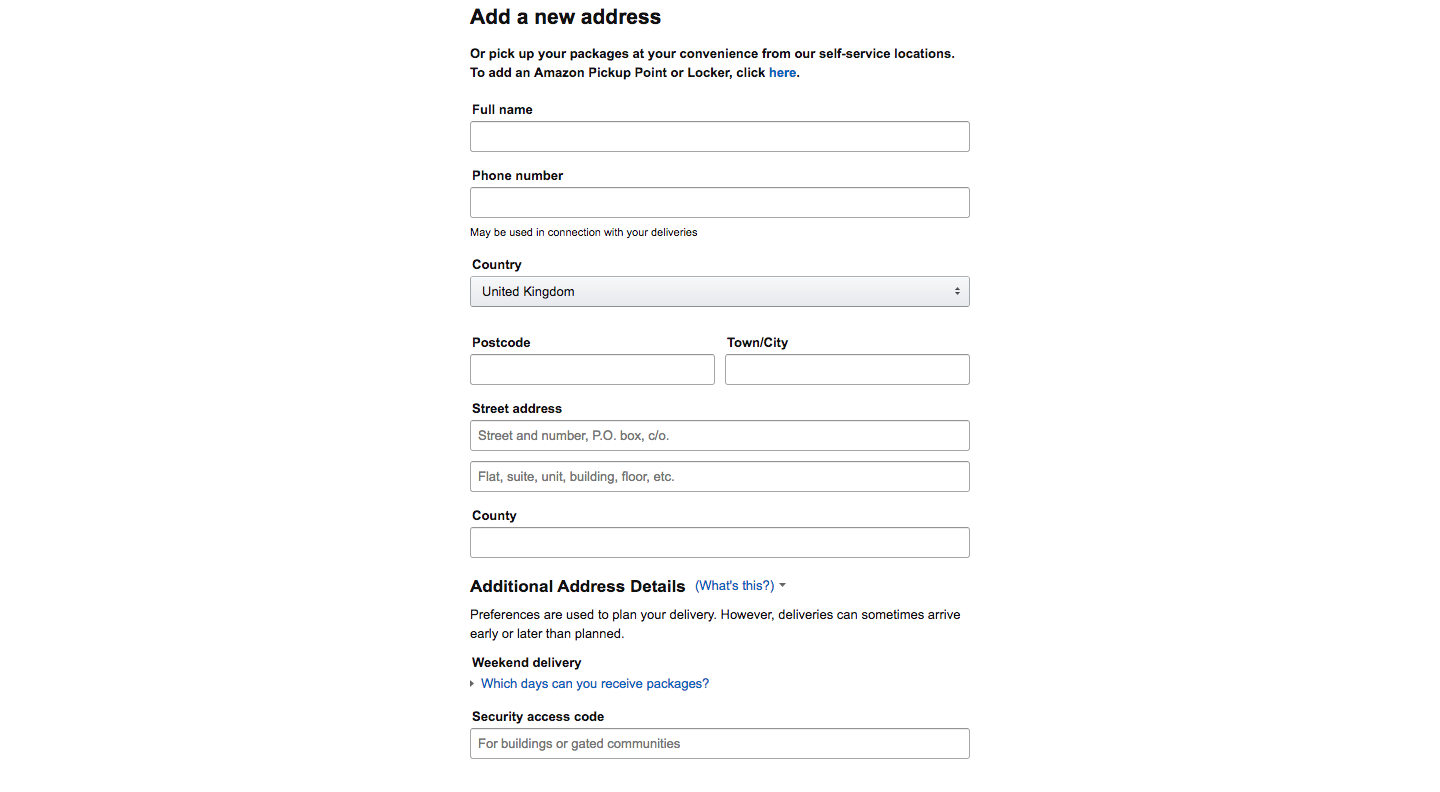Click the "Street and number" address line
The height and width of the screenshot is (792, 1440).
click(x=719, y=436)
